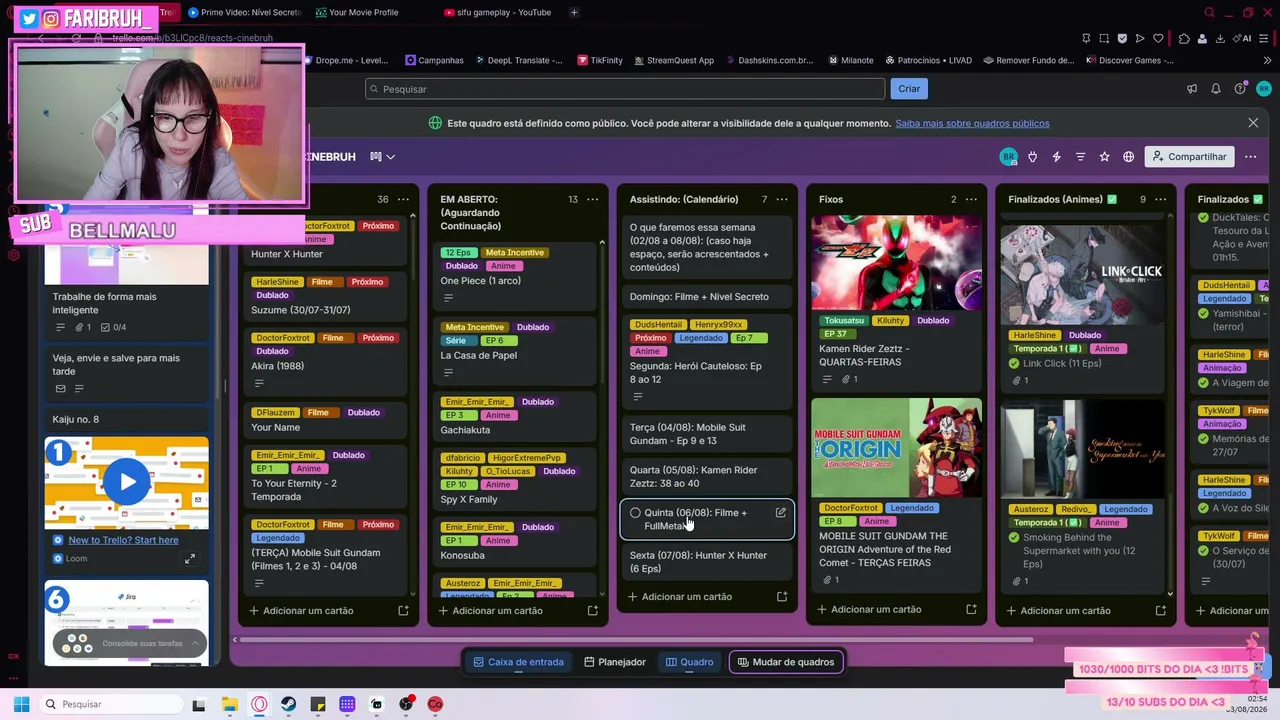The height and width of the screenshot is (720, 1280).
Task: Open the board visibility globe icon
Action: tap(1128, 157)
